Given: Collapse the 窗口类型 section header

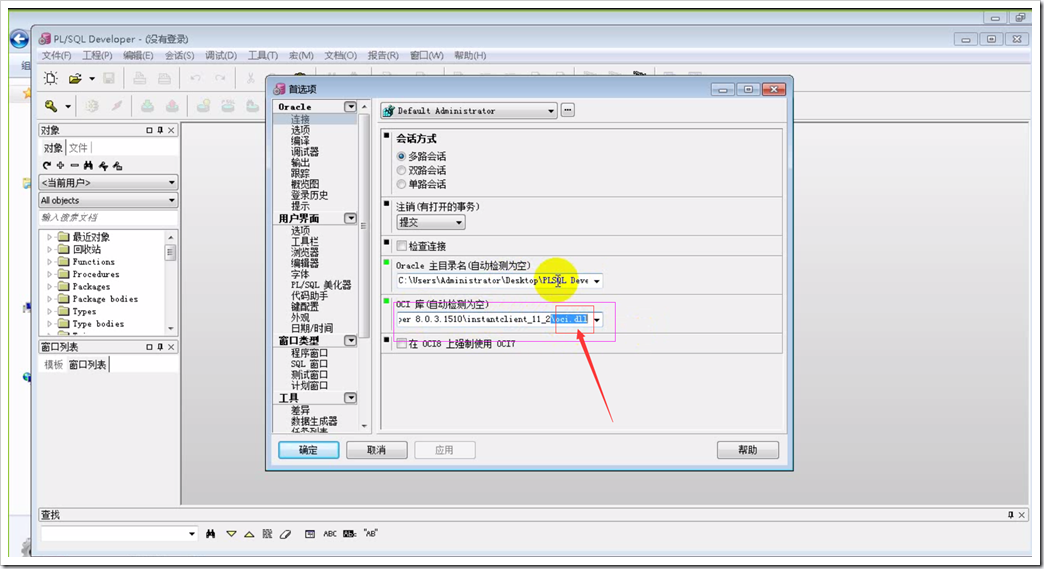Looking at the screenshot, I should [x=350, y=341].
